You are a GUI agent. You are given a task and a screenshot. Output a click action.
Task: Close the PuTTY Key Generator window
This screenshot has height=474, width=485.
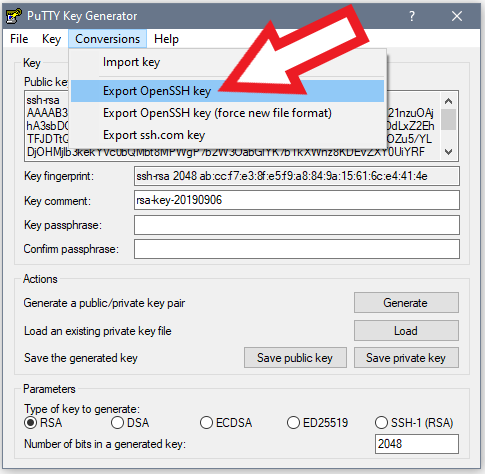[457, 16]
